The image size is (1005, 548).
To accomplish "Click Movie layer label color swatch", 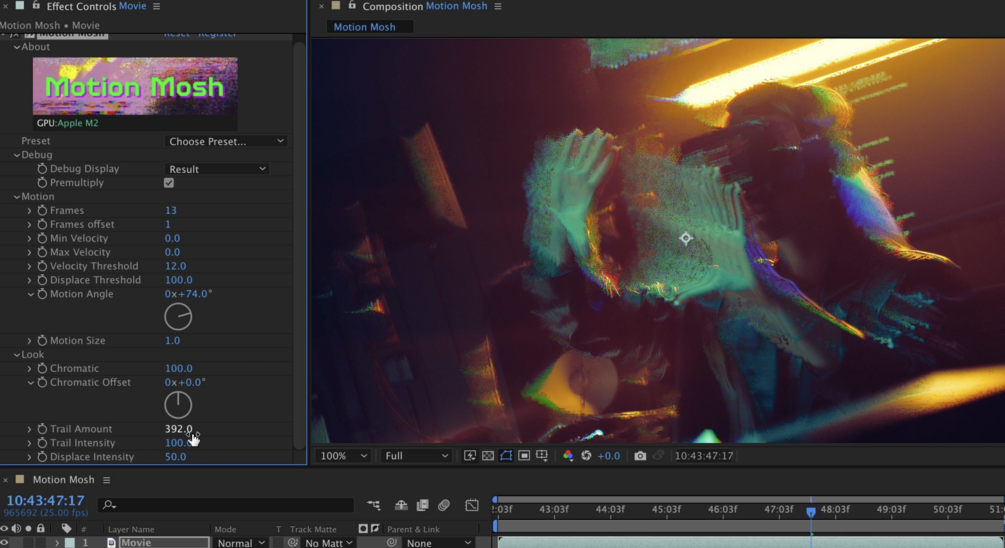I will coord(69,542).
